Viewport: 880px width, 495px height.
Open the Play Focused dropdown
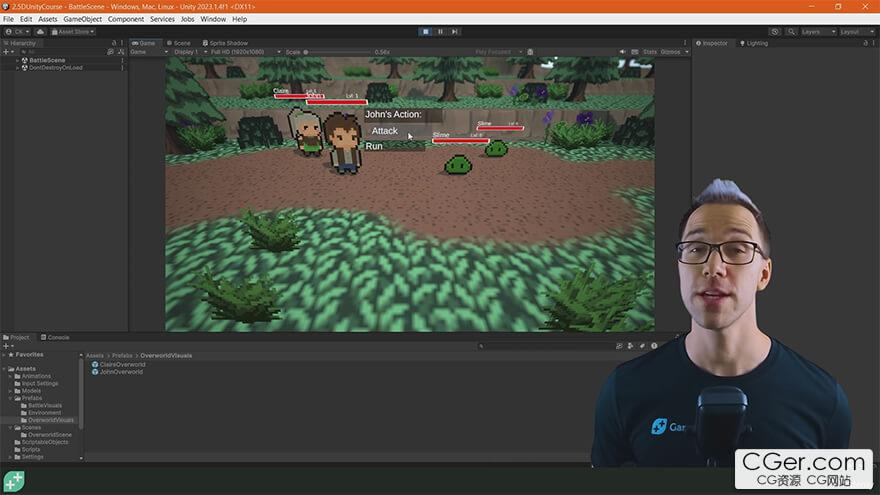[x=498, y=52]
